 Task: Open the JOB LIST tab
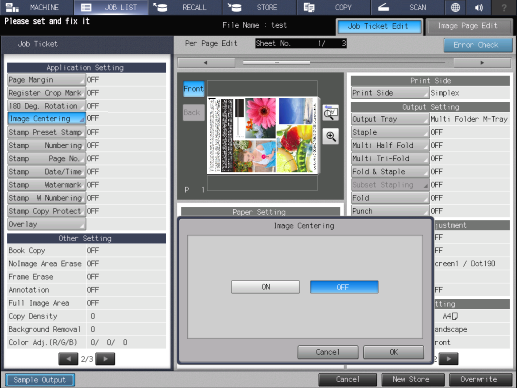click(111, 7)
